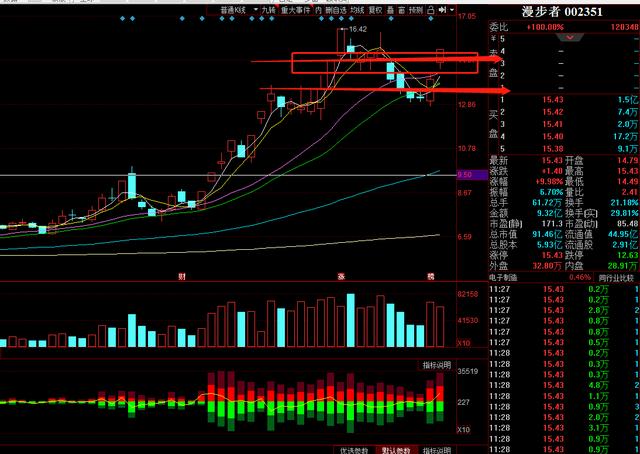Click the 内 toolbar button
The height and width of the screenshot is (454, 640).
point(318,10)
